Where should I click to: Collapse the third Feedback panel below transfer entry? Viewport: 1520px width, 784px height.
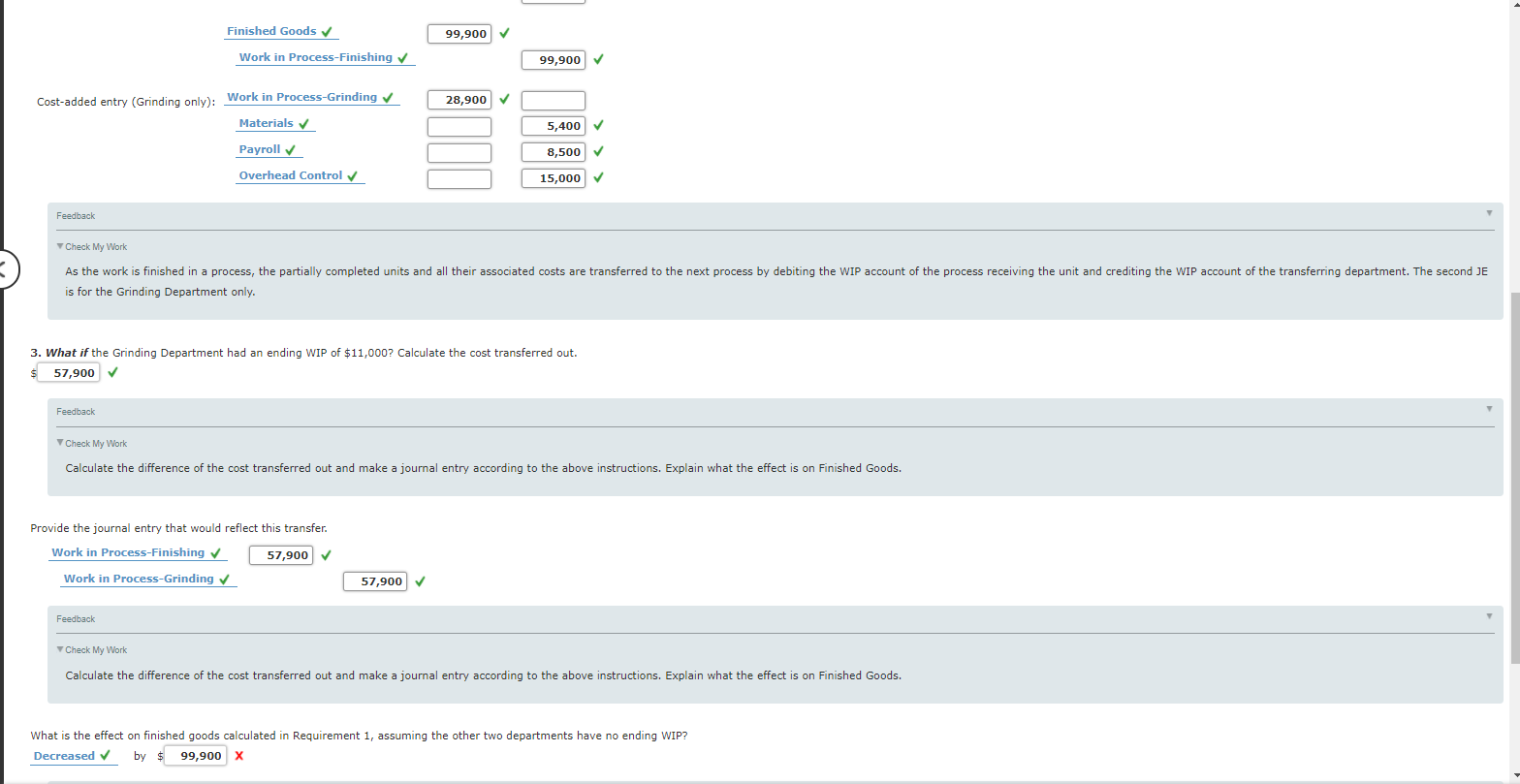[x=1490, y=616]
